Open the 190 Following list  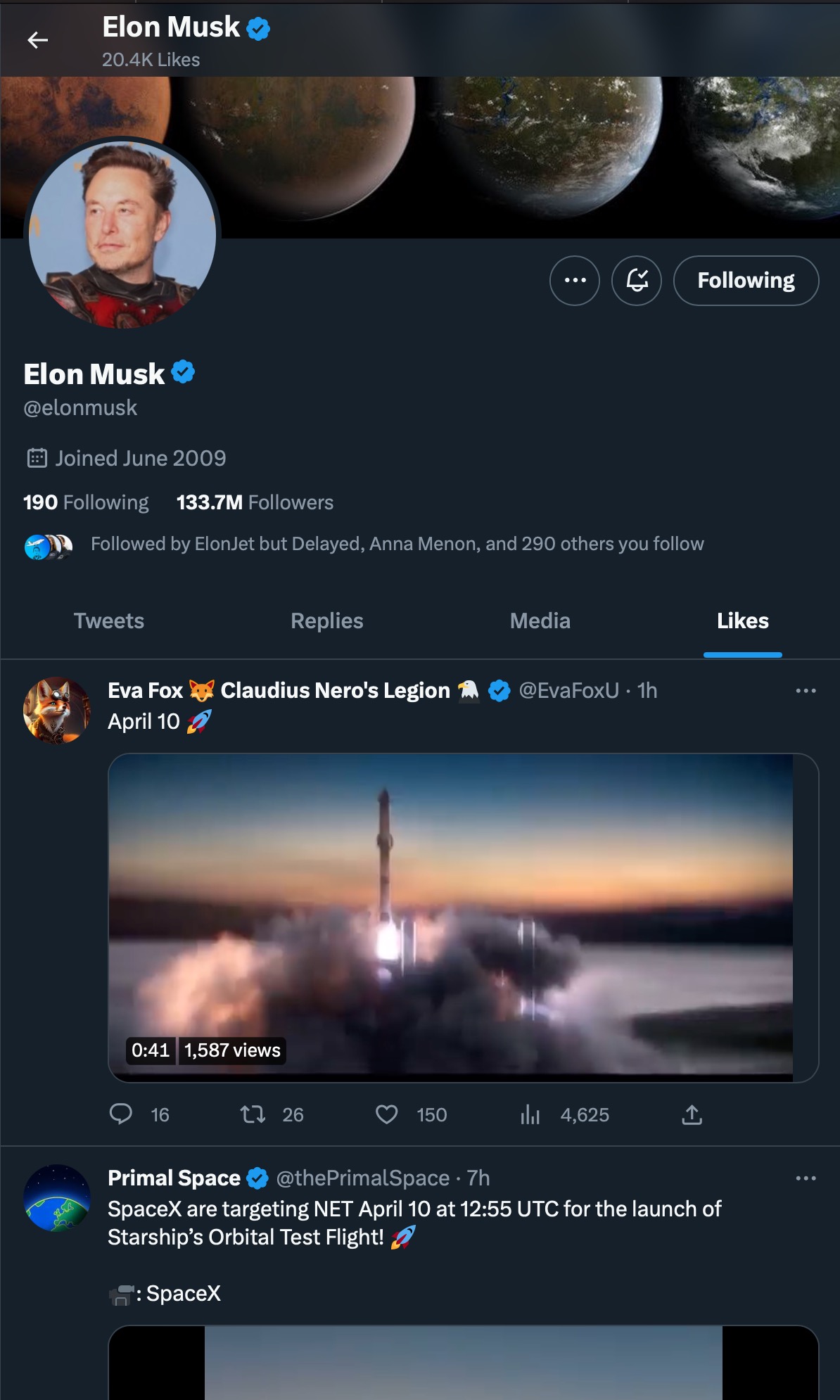pyautogui.click(x=86, y=502)
